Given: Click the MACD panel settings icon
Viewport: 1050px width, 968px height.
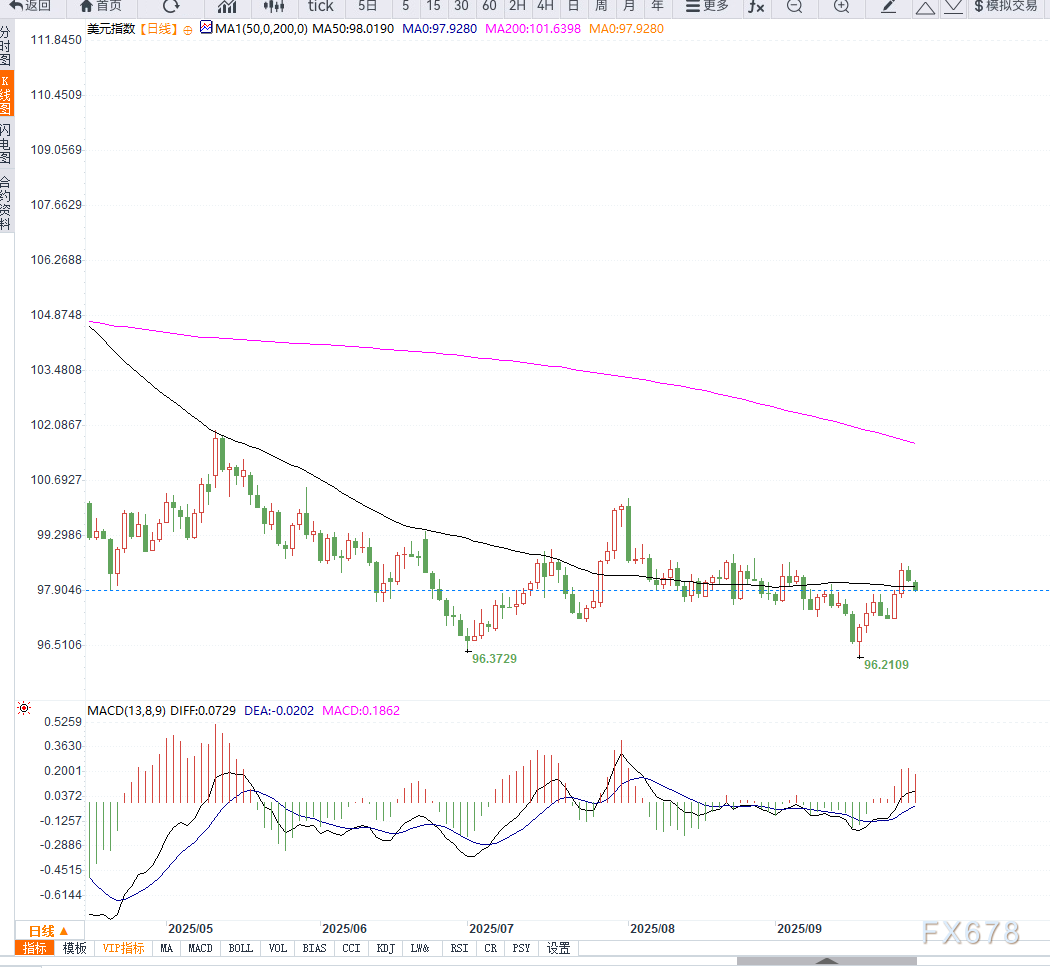Looking at the screenshot, I should pos(23,709).
